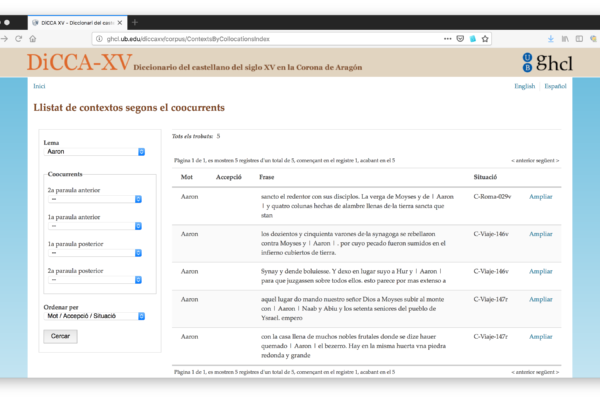The height and width of the screenshot is (400, 600).
Task: Go to the Inici link
Action: point(39,87)
